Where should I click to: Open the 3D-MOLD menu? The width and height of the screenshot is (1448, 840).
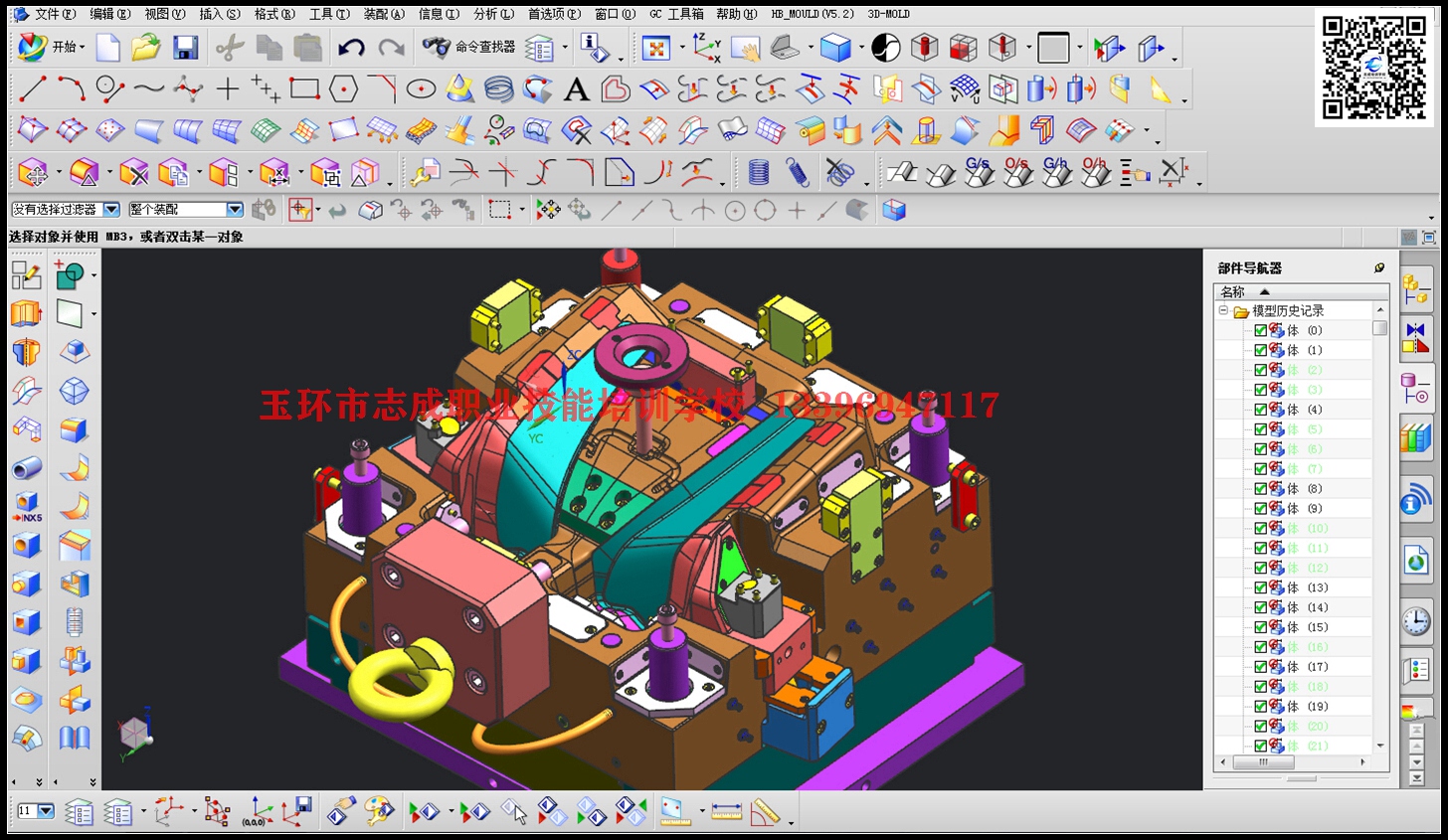point(888,14)
